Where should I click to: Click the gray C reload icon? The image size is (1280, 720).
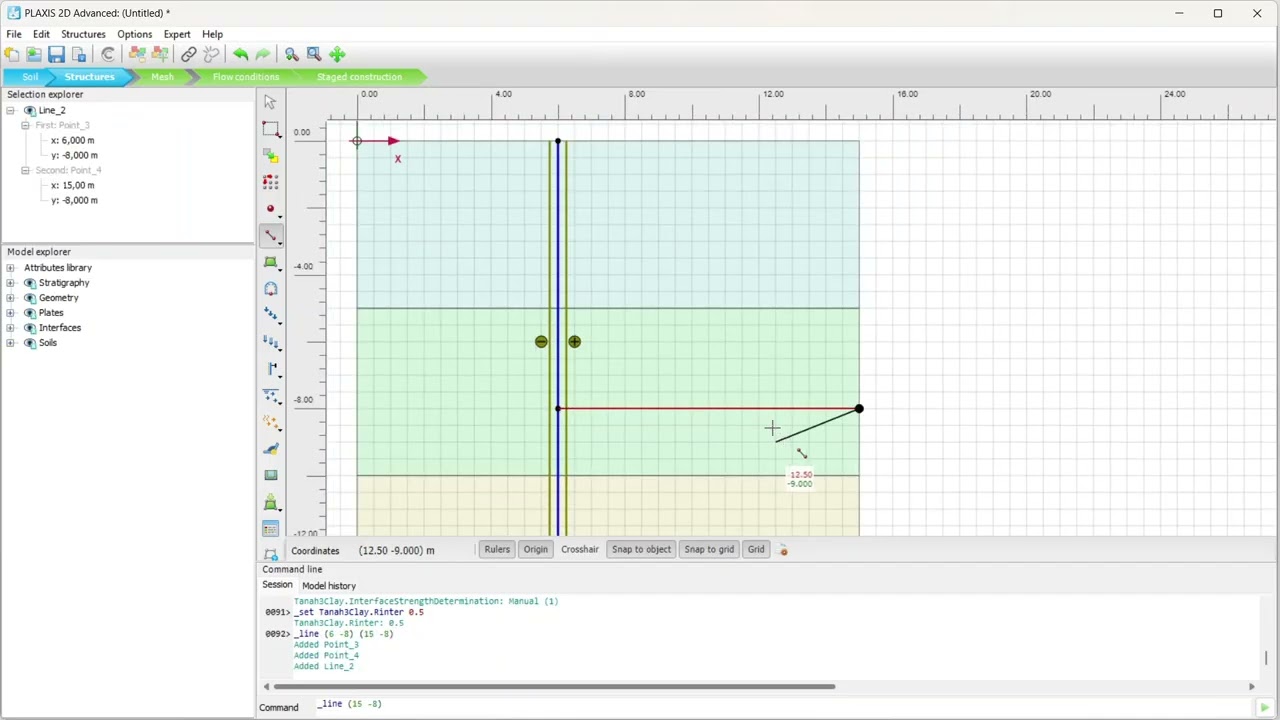point(108,54)
